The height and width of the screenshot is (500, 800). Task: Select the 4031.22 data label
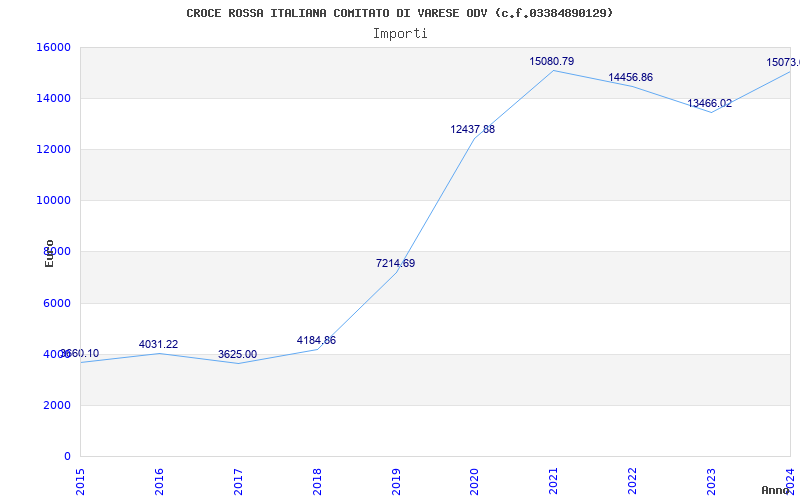pos(158,344)
